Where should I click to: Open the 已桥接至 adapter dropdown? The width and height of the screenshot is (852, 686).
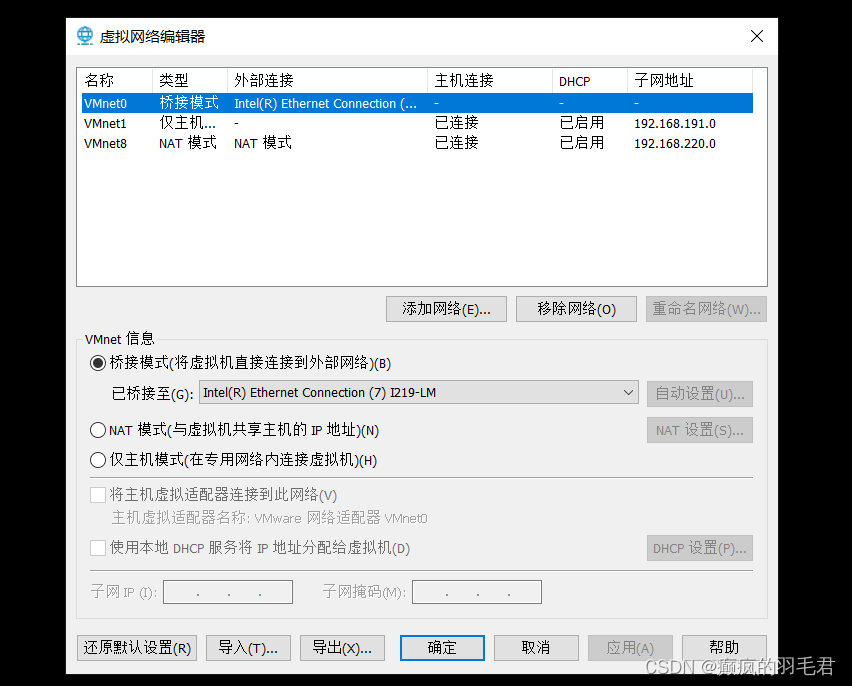pos(418,392)
